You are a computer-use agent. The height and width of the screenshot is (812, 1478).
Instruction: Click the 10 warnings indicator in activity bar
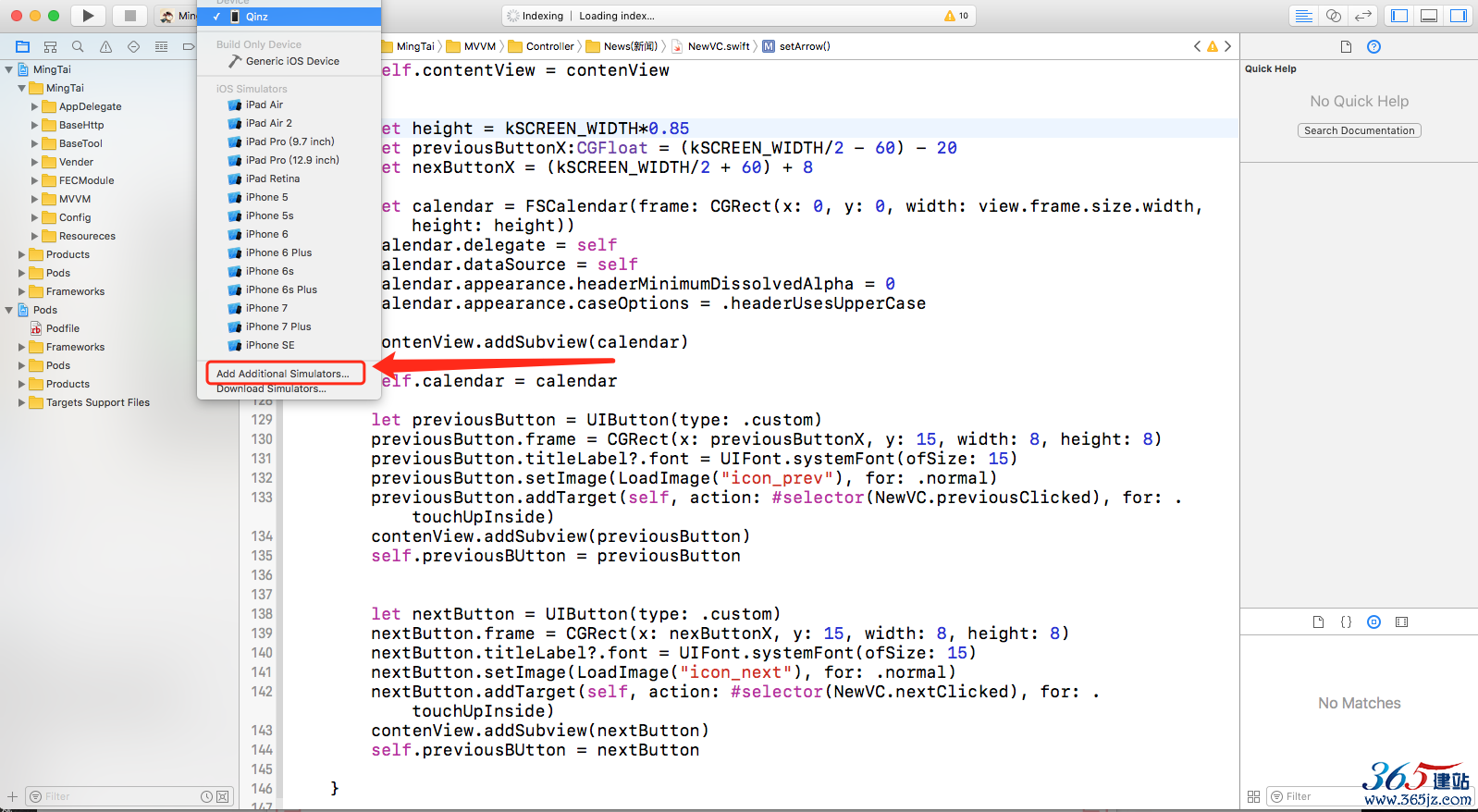point(956,16)
